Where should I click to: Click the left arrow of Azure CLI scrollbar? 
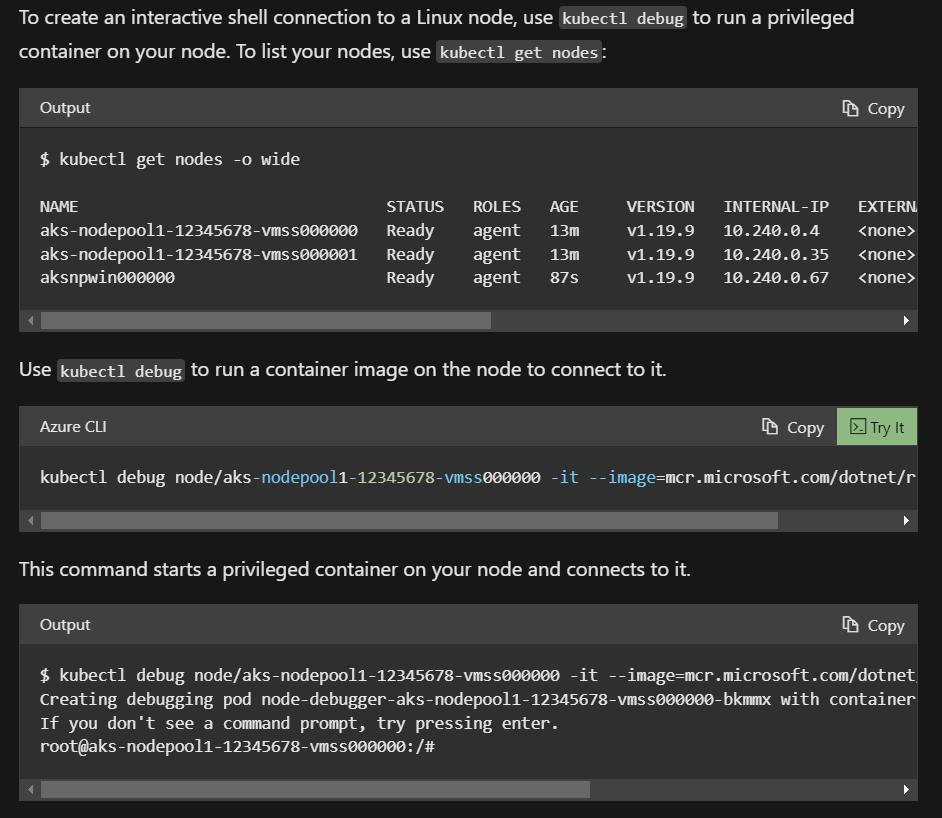30,520
